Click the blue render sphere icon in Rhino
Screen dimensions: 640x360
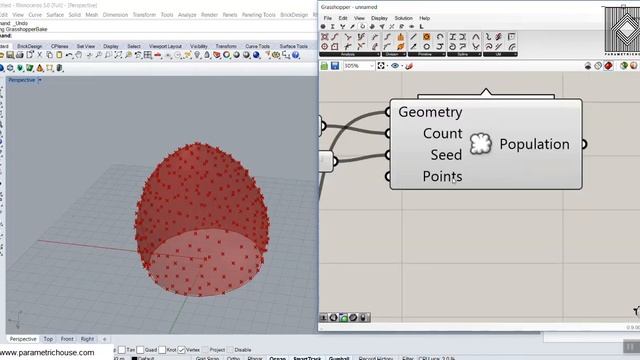256,55
